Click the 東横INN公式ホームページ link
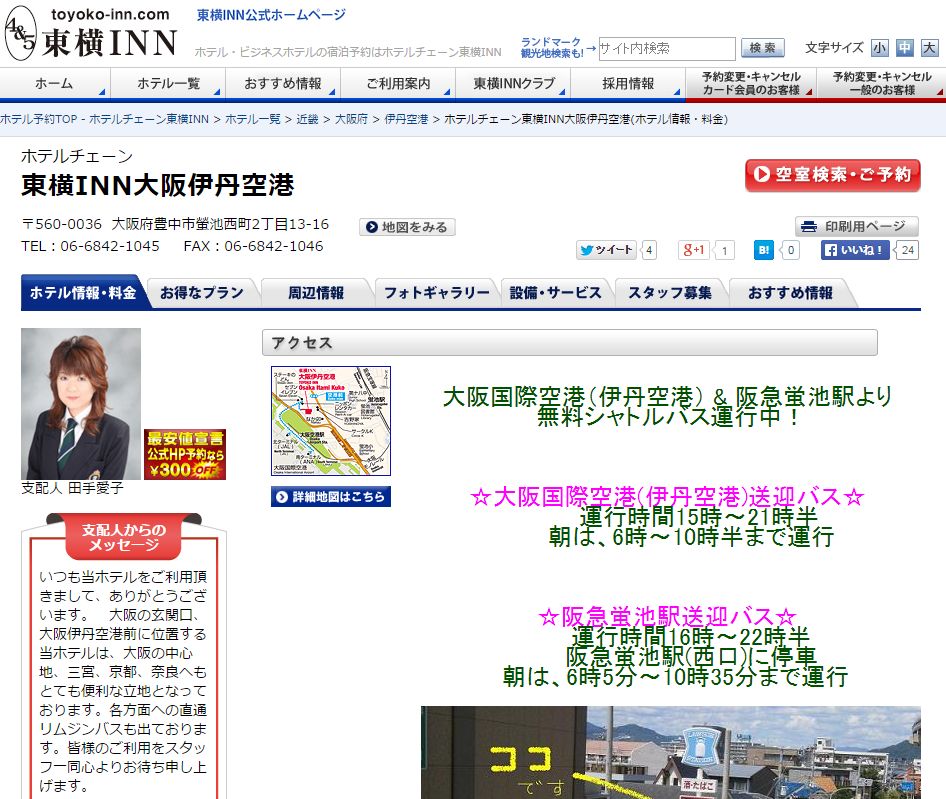The image size is (946, 799). 271,14
